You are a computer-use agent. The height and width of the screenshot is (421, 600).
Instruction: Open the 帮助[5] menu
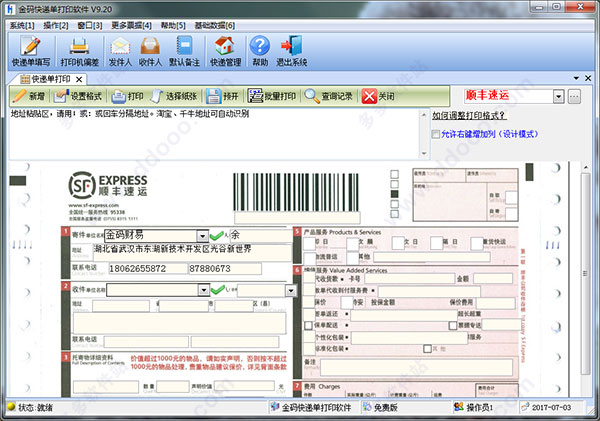pos(173,25)
